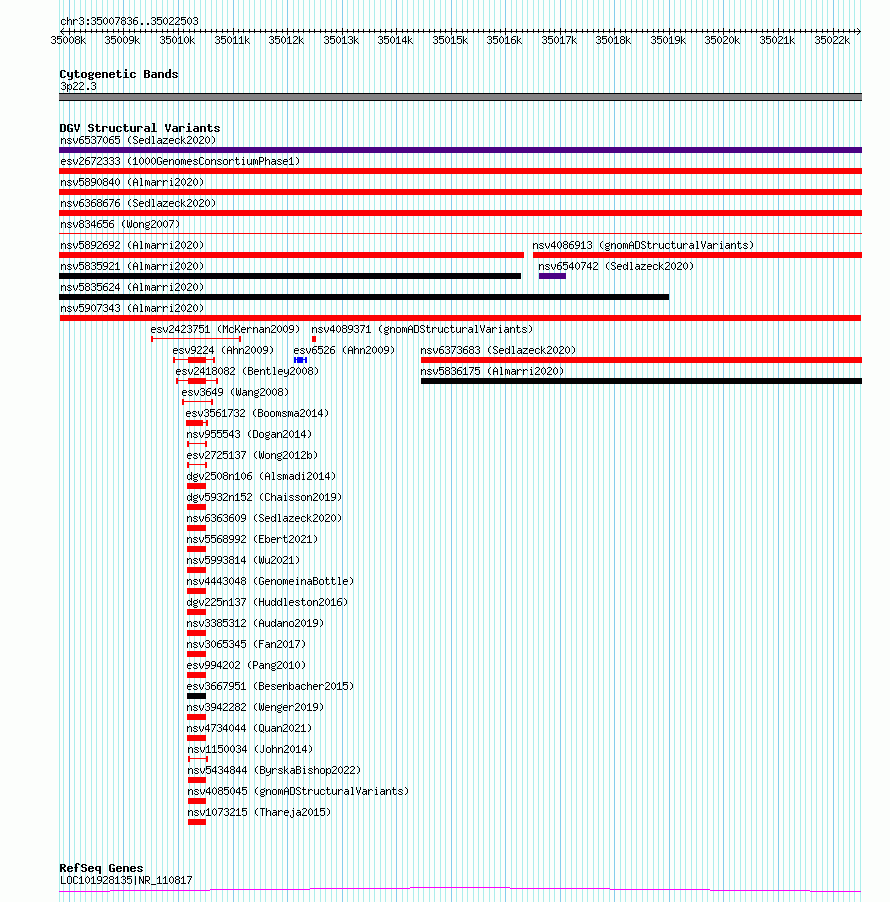This screenshot has height=902, width=890.
Task: Open esv9224 (Ahn2009) label
Action: [x=223, y=350]
